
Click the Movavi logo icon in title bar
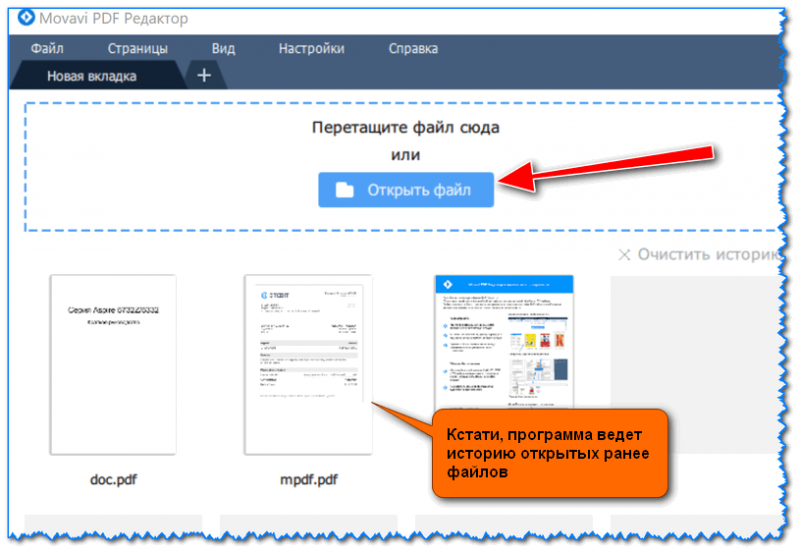(x=26, y=17)
